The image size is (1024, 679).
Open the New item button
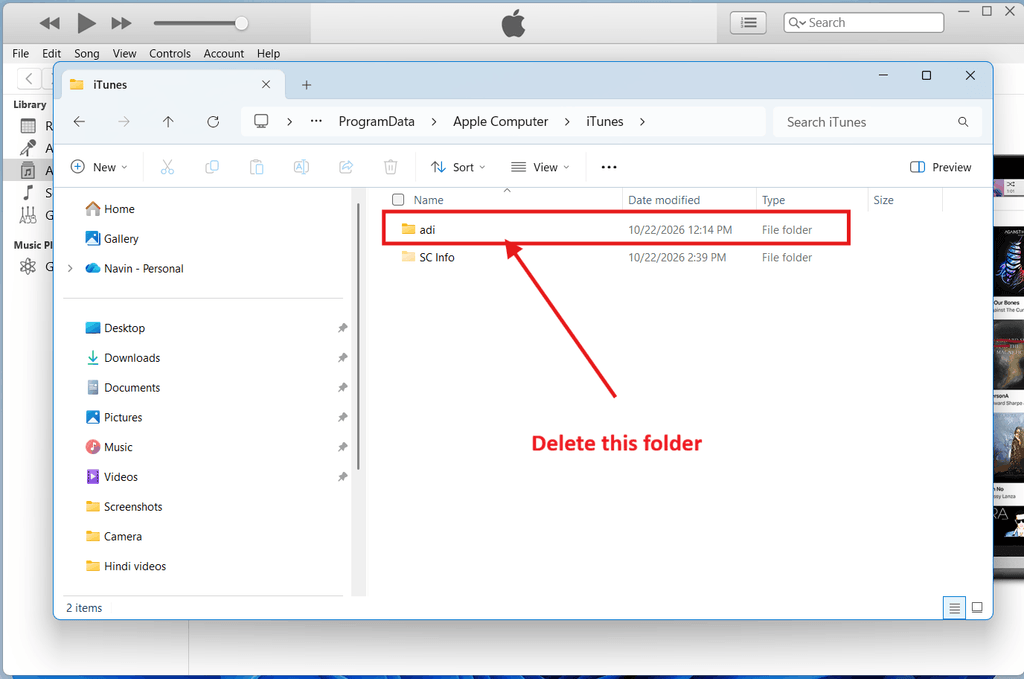pyautogui.click(x=99, y=167)
